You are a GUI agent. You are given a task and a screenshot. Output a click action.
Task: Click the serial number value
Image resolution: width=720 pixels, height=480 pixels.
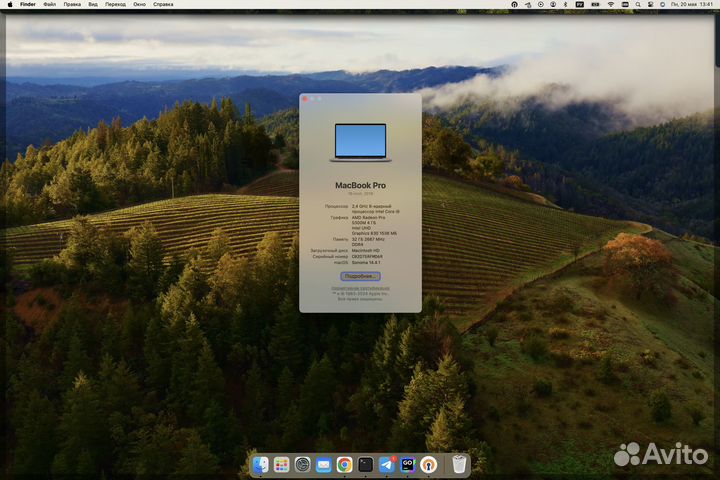367,257
